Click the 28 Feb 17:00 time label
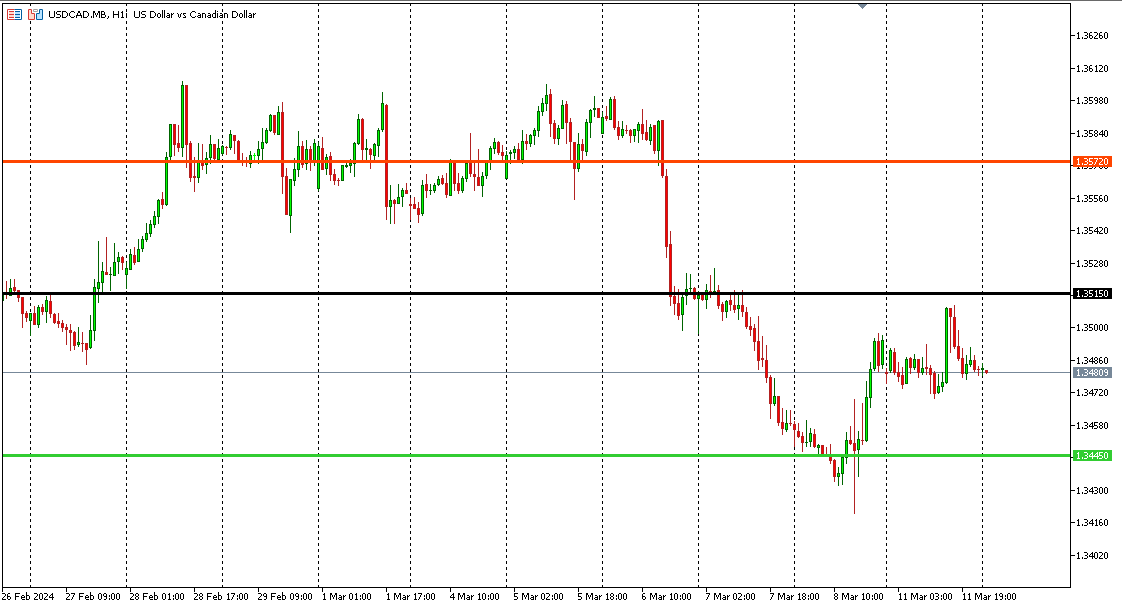 click(221, 596)
